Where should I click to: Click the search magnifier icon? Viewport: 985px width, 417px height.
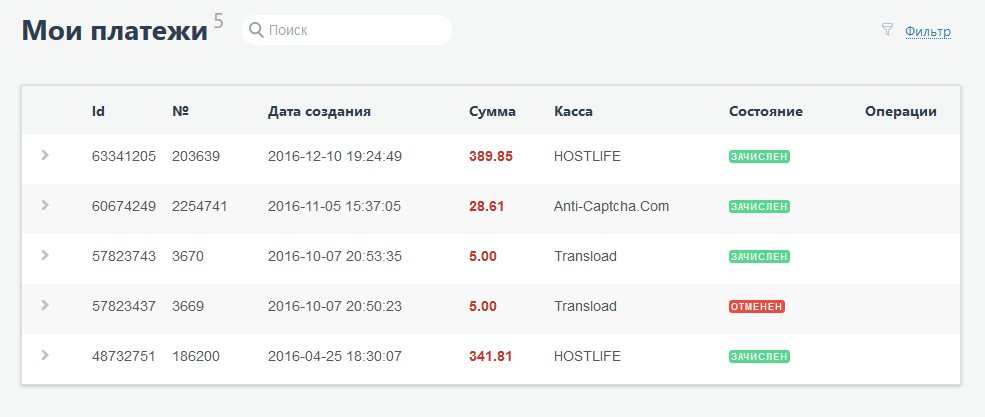coord(256,31)
